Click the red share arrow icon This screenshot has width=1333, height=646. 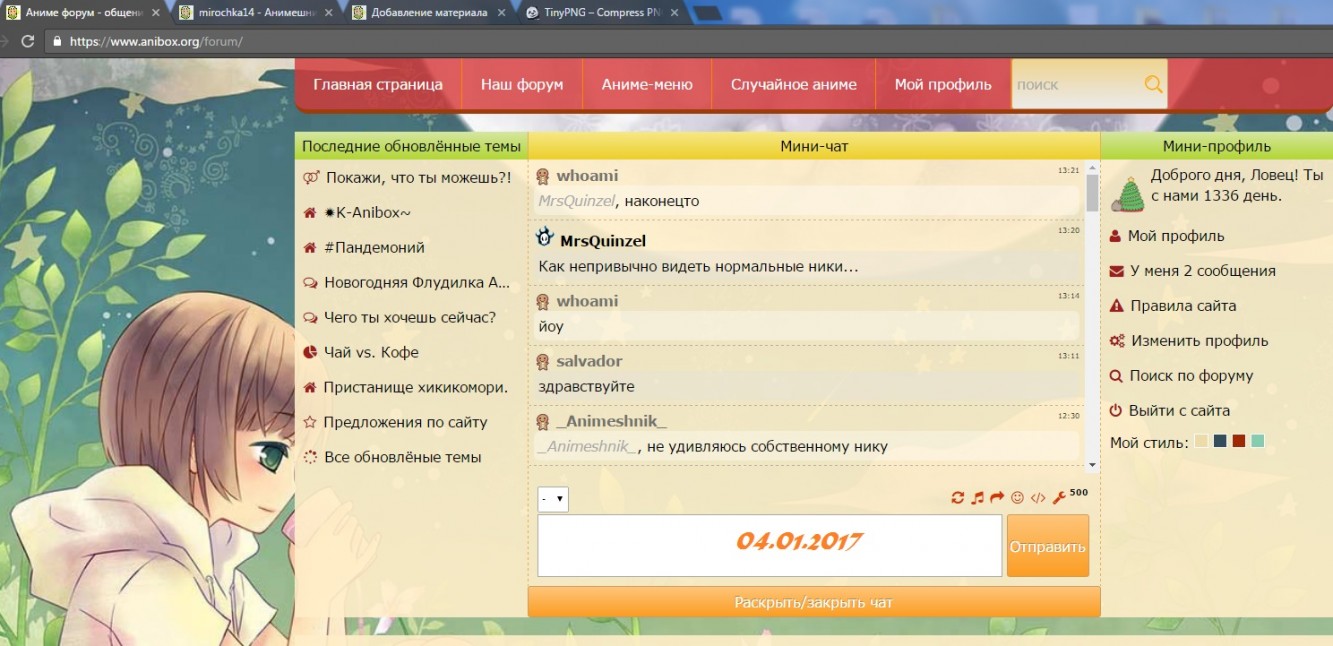(x=997, y=498)
